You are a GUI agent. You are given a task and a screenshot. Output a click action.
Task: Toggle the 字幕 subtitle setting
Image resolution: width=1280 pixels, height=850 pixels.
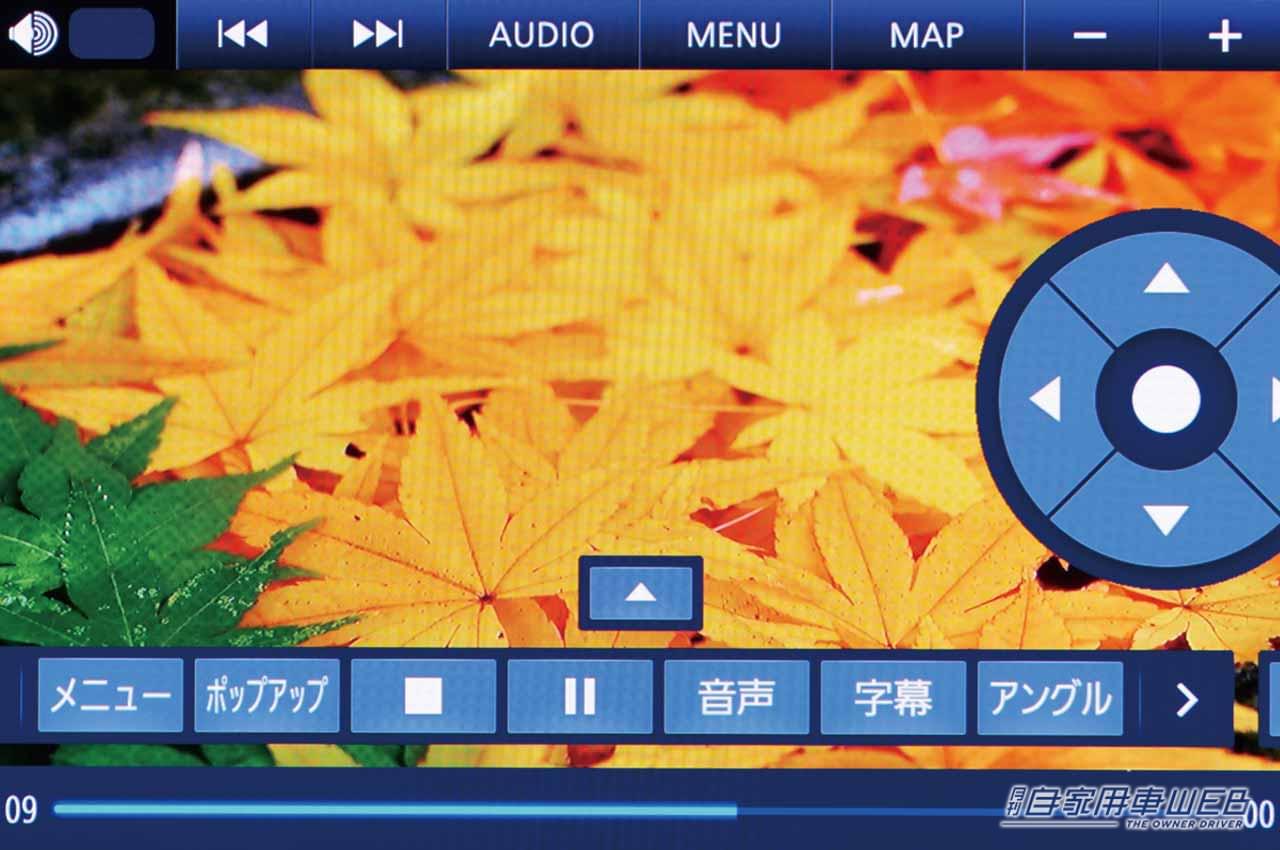pos(893,696)
